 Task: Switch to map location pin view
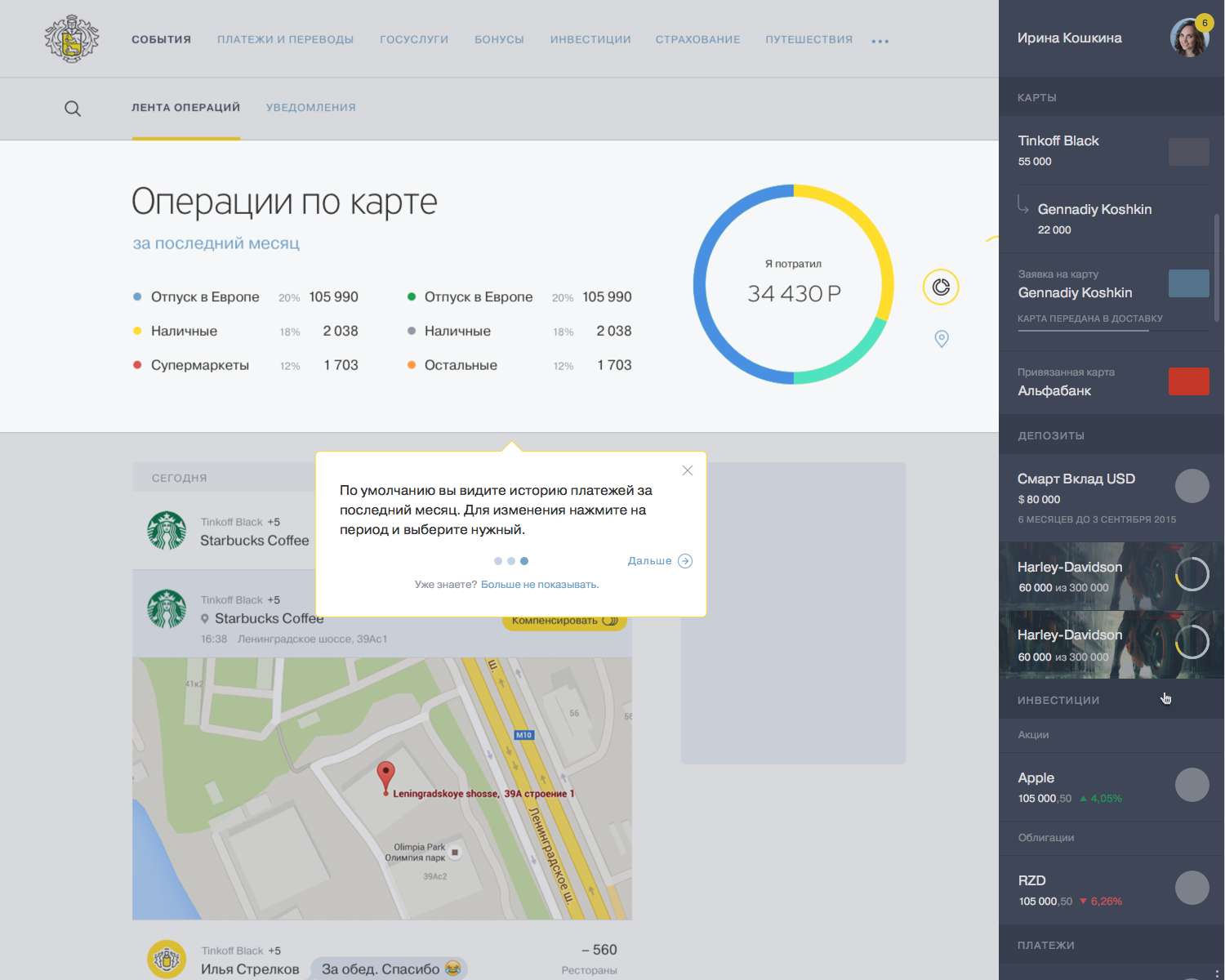pos(942,339)
